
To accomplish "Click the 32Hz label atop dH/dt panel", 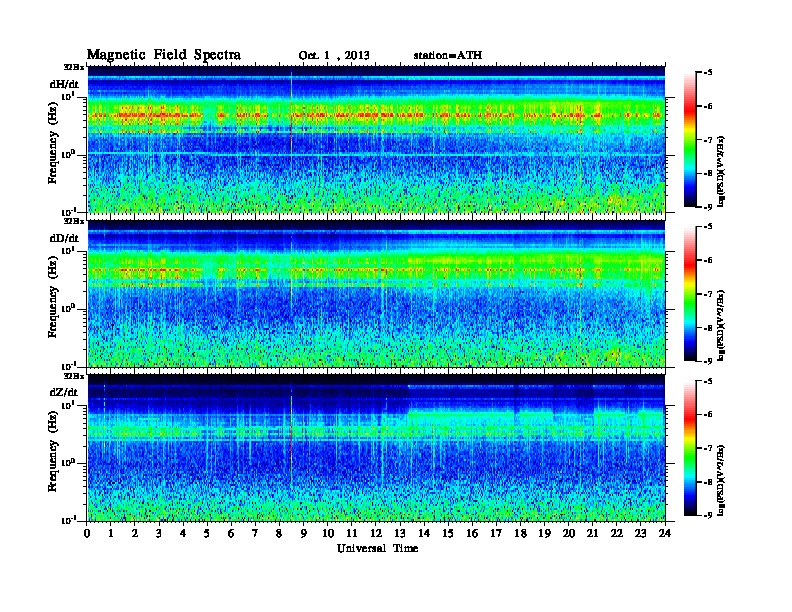I will [73, 67].
